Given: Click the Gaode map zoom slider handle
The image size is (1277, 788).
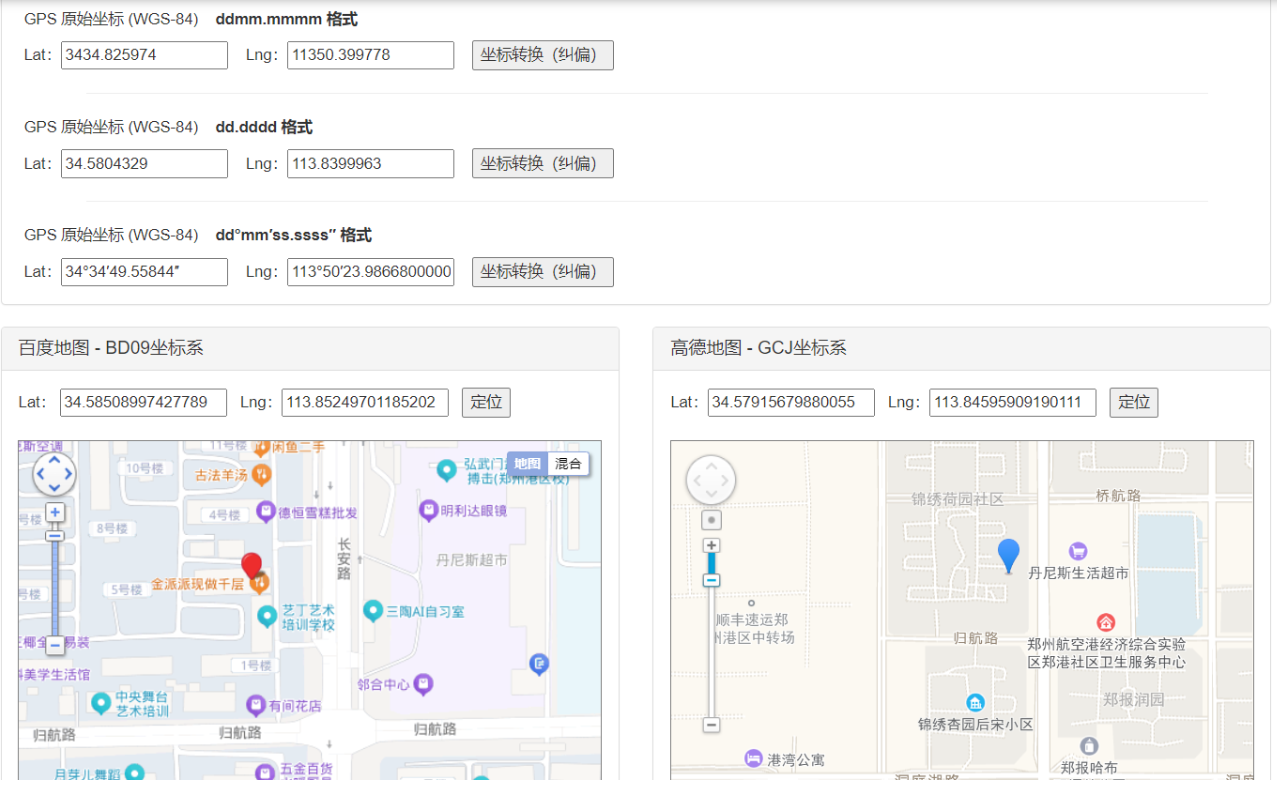Looking at the screenshot, I should click(711, 580).
